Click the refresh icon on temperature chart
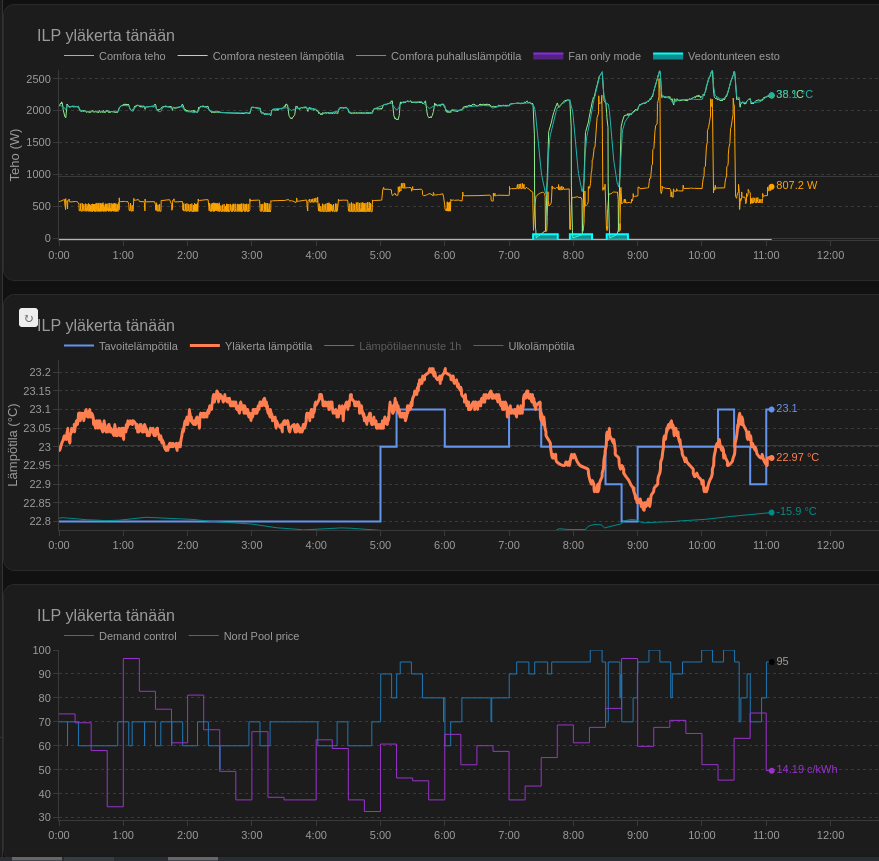Screen dimensions: 879x861 tap(28, 318)
